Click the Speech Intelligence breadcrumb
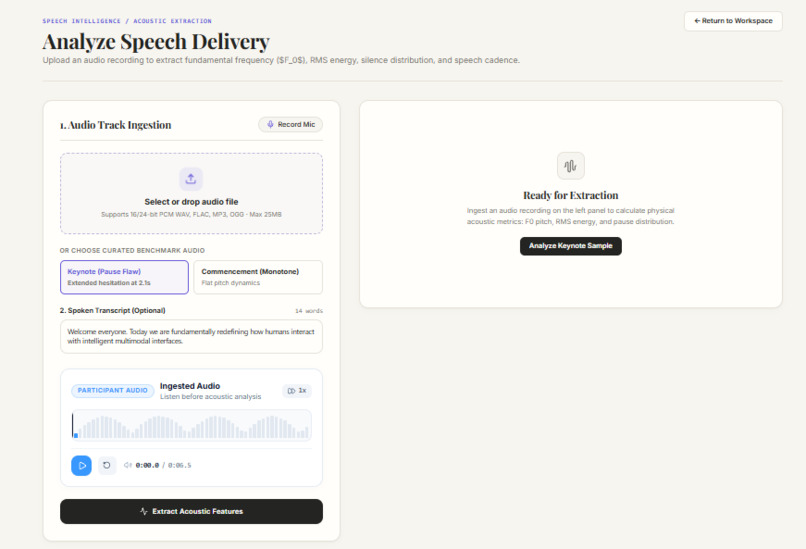 pos(82,21)
